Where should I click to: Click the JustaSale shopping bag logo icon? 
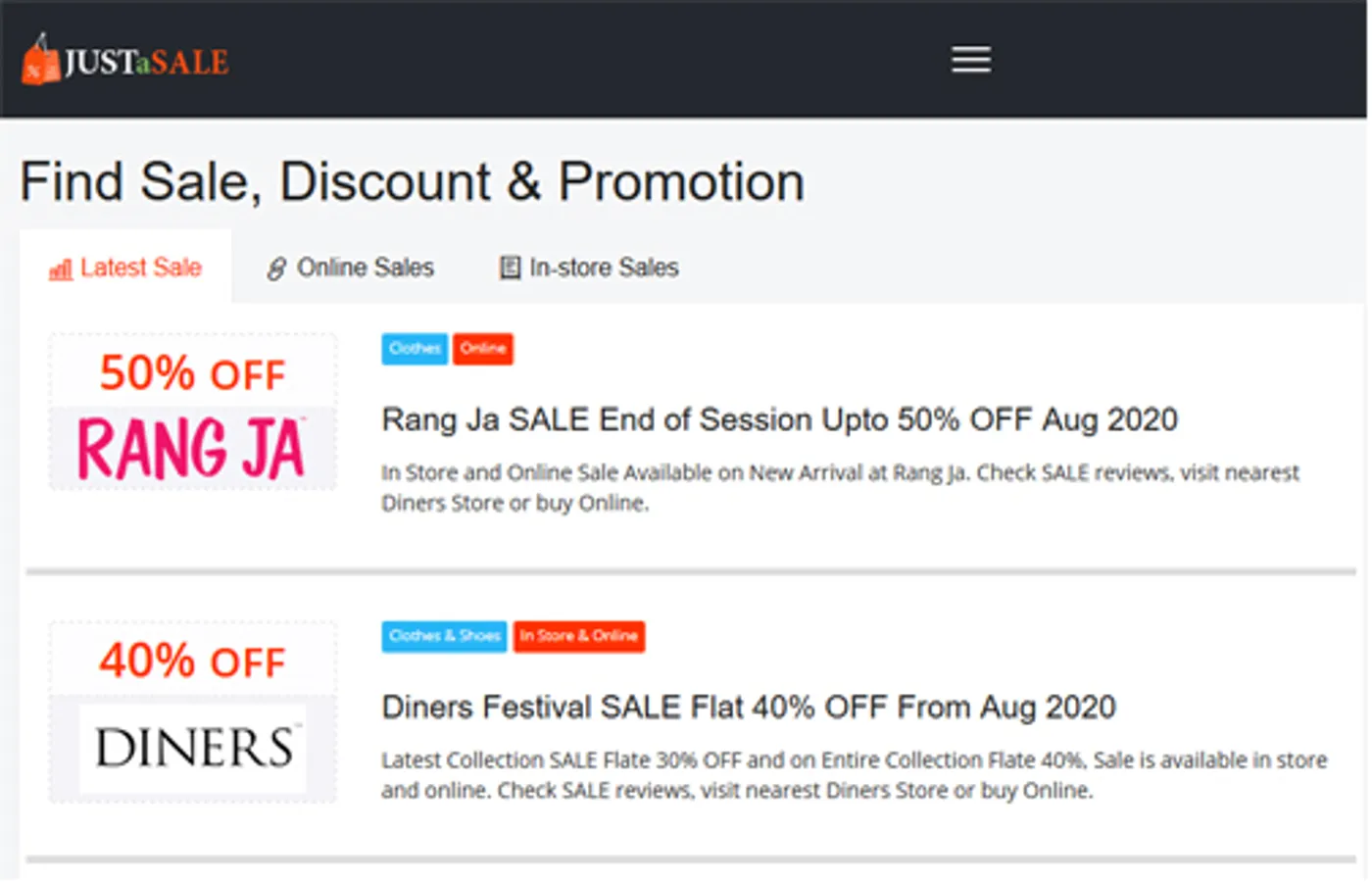40,61
